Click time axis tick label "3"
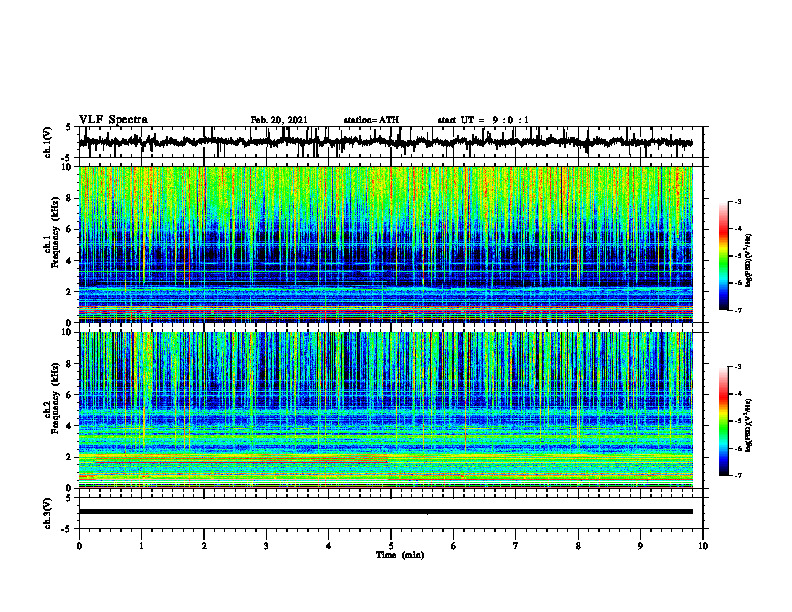Viewport: 792px width, 612px height. coord(266,546)
